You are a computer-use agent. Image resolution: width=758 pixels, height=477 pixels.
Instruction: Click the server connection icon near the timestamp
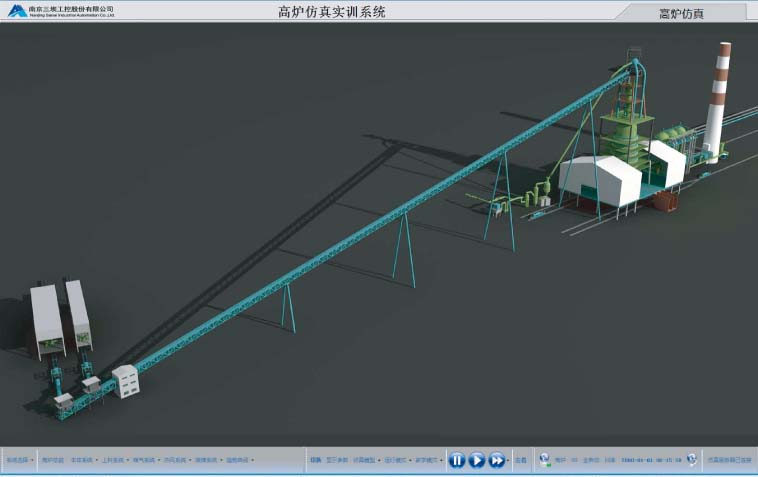point(691,460)
